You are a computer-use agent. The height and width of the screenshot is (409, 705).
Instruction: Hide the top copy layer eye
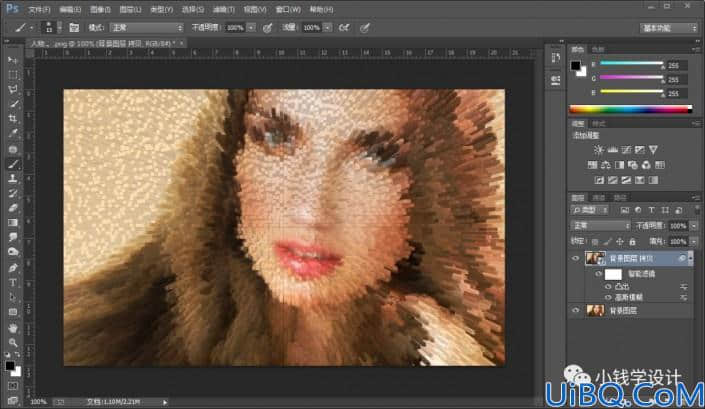576,258
